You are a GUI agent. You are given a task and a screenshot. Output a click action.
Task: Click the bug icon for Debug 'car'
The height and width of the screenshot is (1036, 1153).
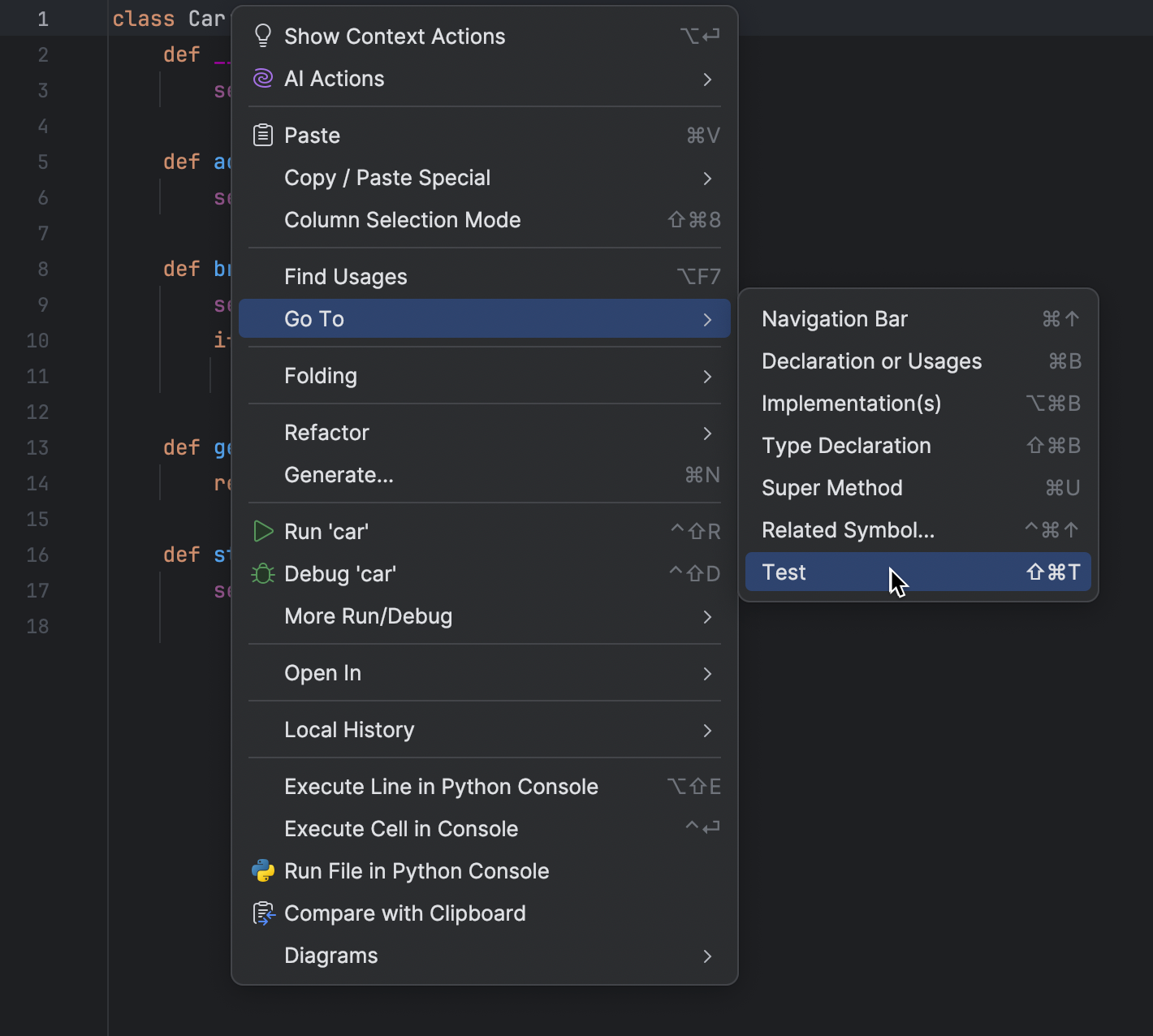262,573
